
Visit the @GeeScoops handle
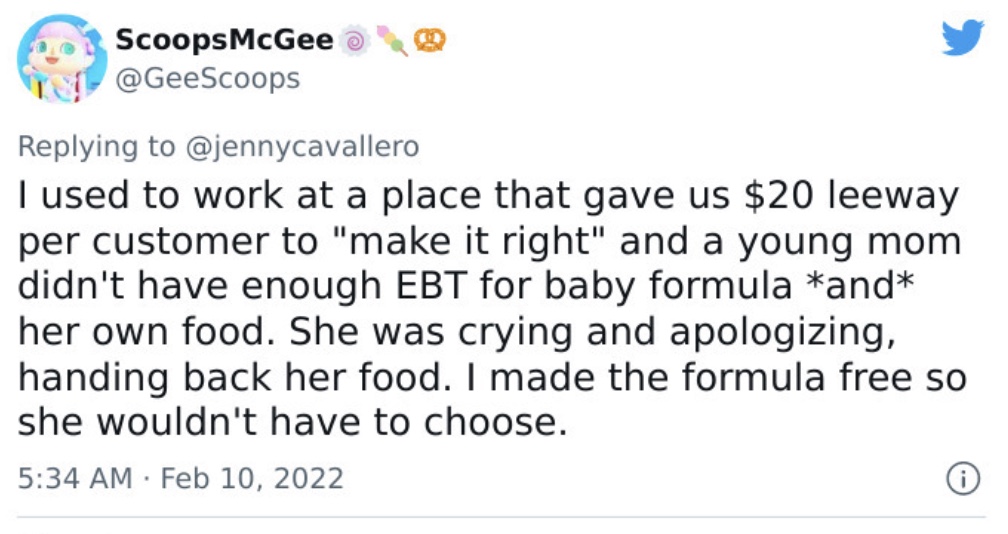pos(208,79)
